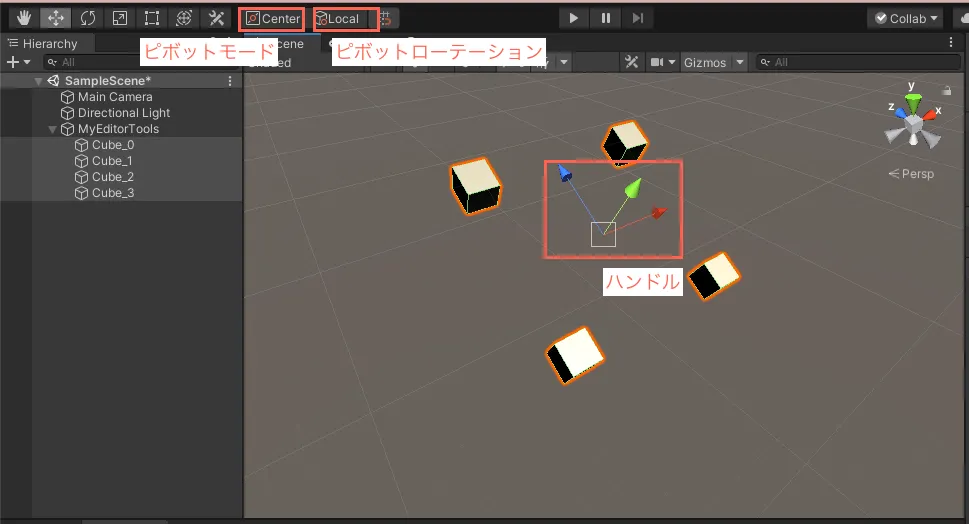Select Directional Light object
The height and width of the screenshot is (524, 969).
124,113
